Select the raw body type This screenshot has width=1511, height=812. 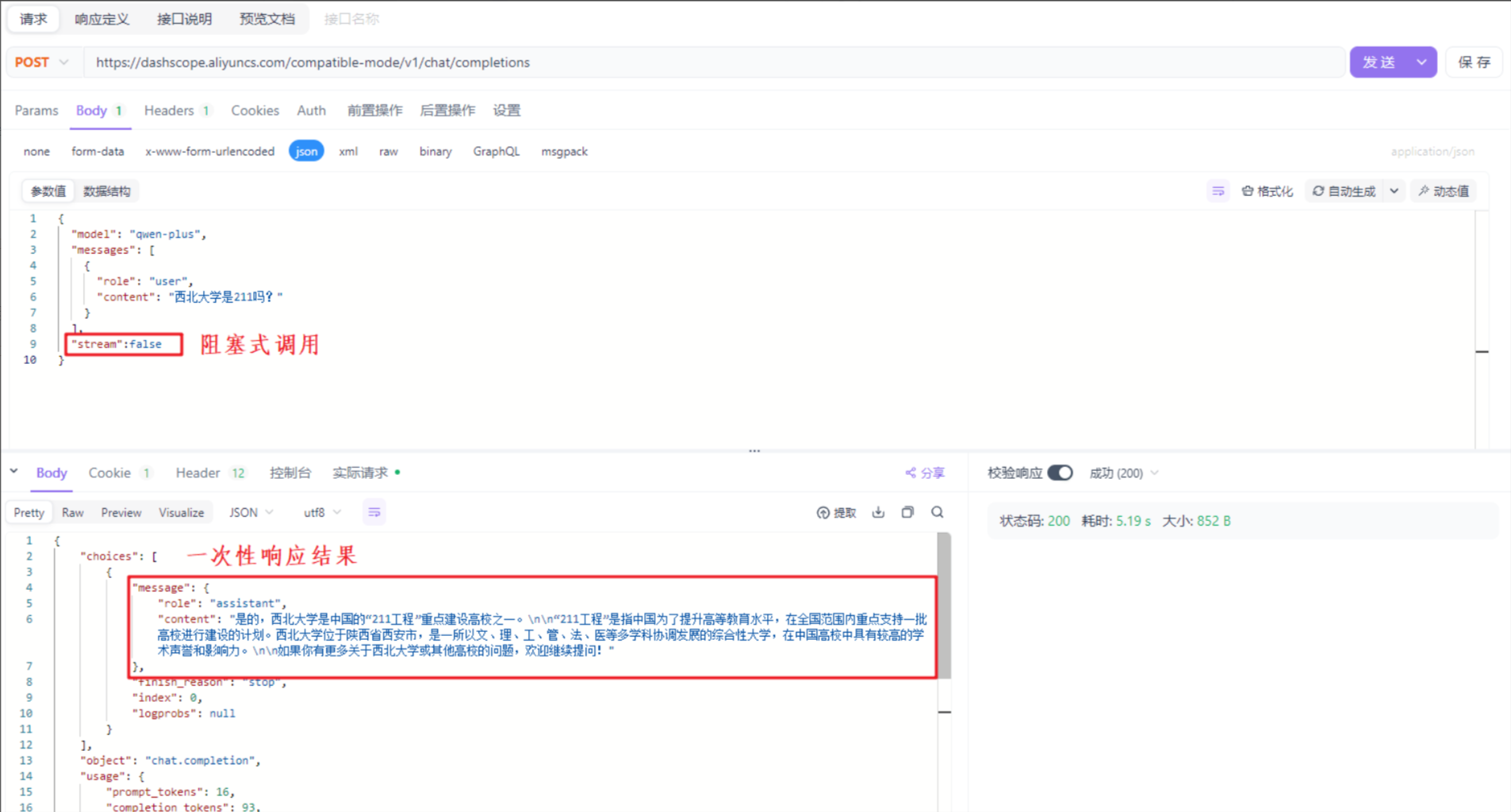tap(388, 151)
